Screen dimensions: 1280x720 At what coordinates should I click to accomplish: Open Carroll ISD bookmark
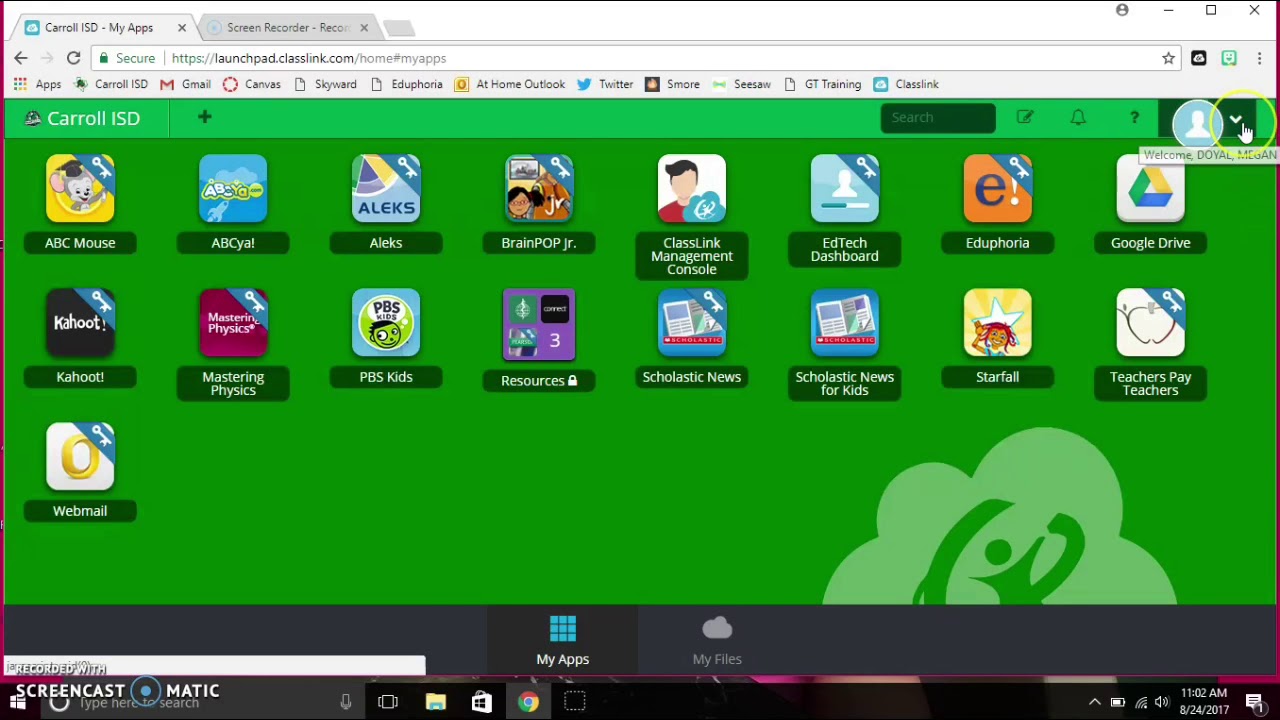pos(111,84)
